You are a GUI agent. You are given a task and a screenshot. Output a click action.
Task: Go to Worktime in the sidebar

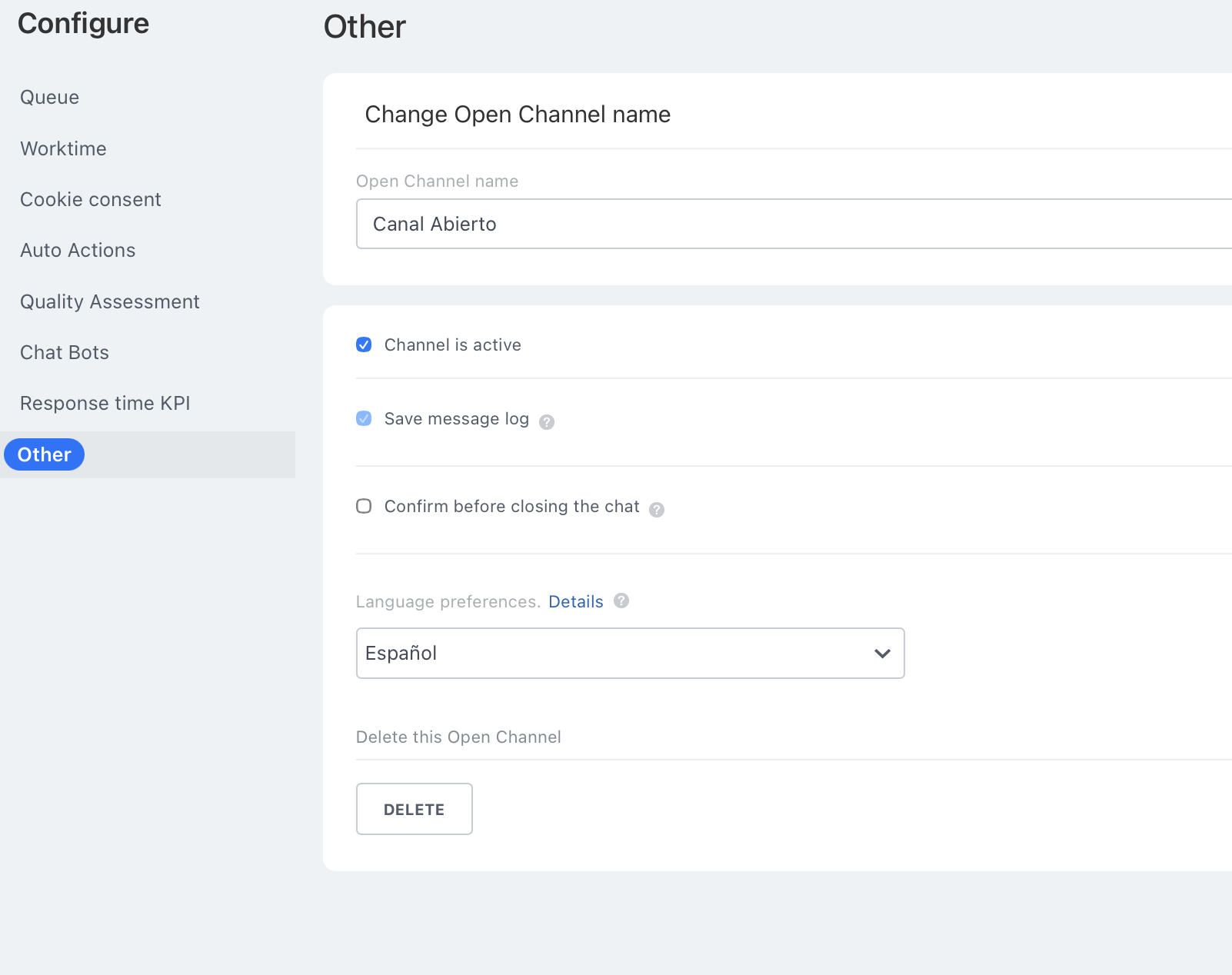(x=64, y=148)
